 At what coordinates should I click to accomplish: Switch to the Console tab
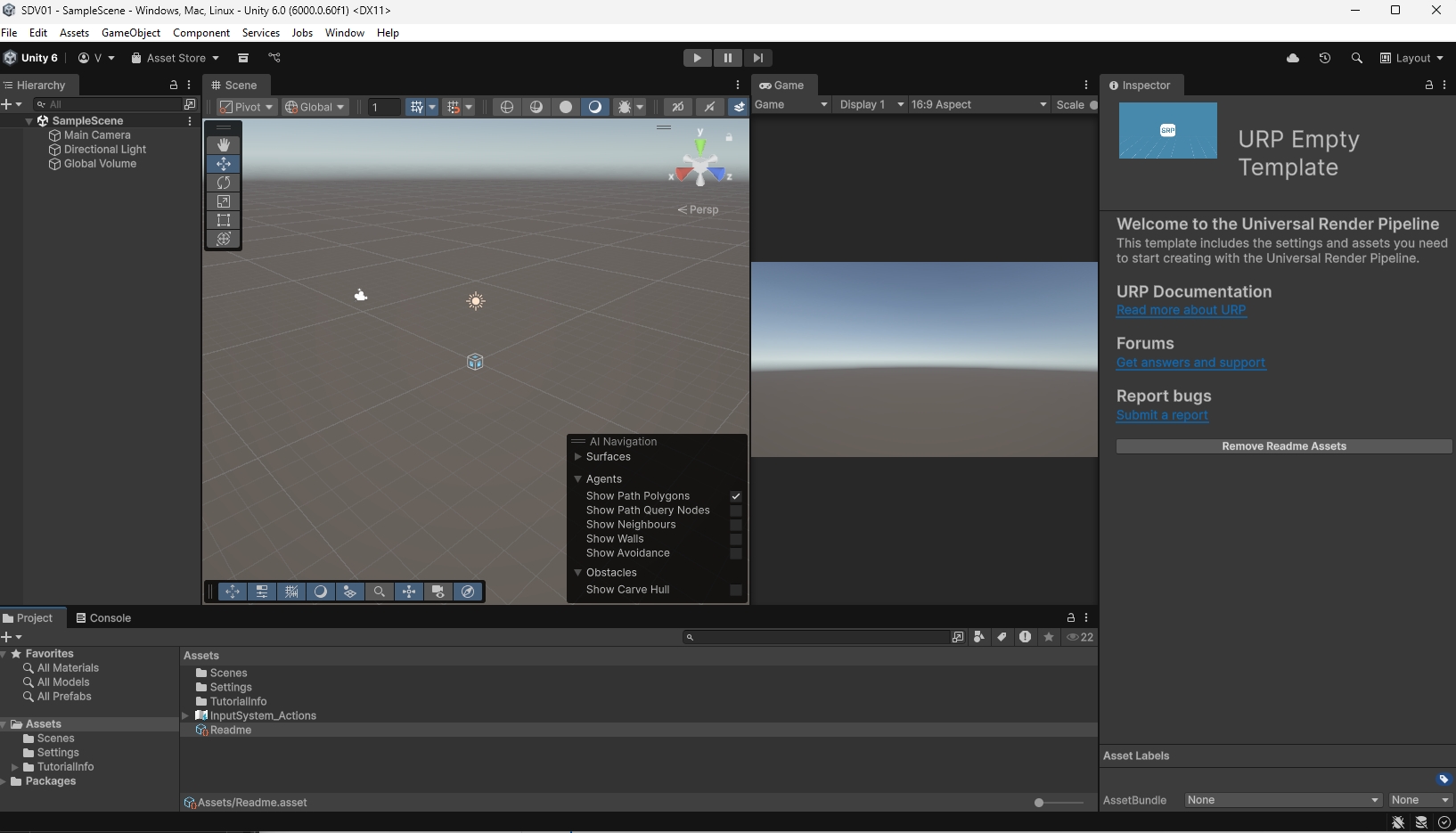(104, 618)
